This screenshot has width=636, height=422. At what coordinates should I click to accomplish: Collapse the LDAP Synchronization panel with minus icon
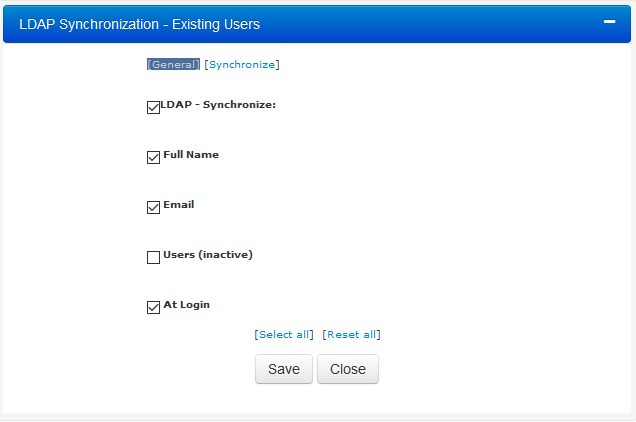point(609,22)
